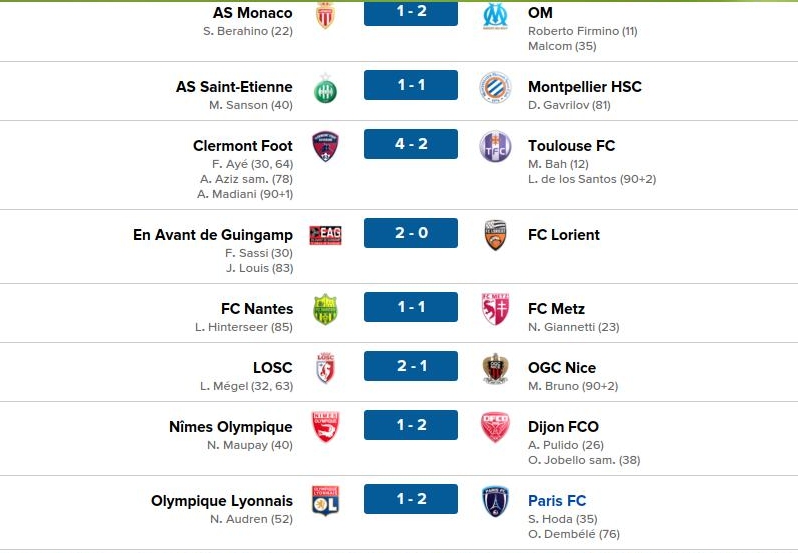
Task: Click the OGC Nice club crest
Action: 495,368
